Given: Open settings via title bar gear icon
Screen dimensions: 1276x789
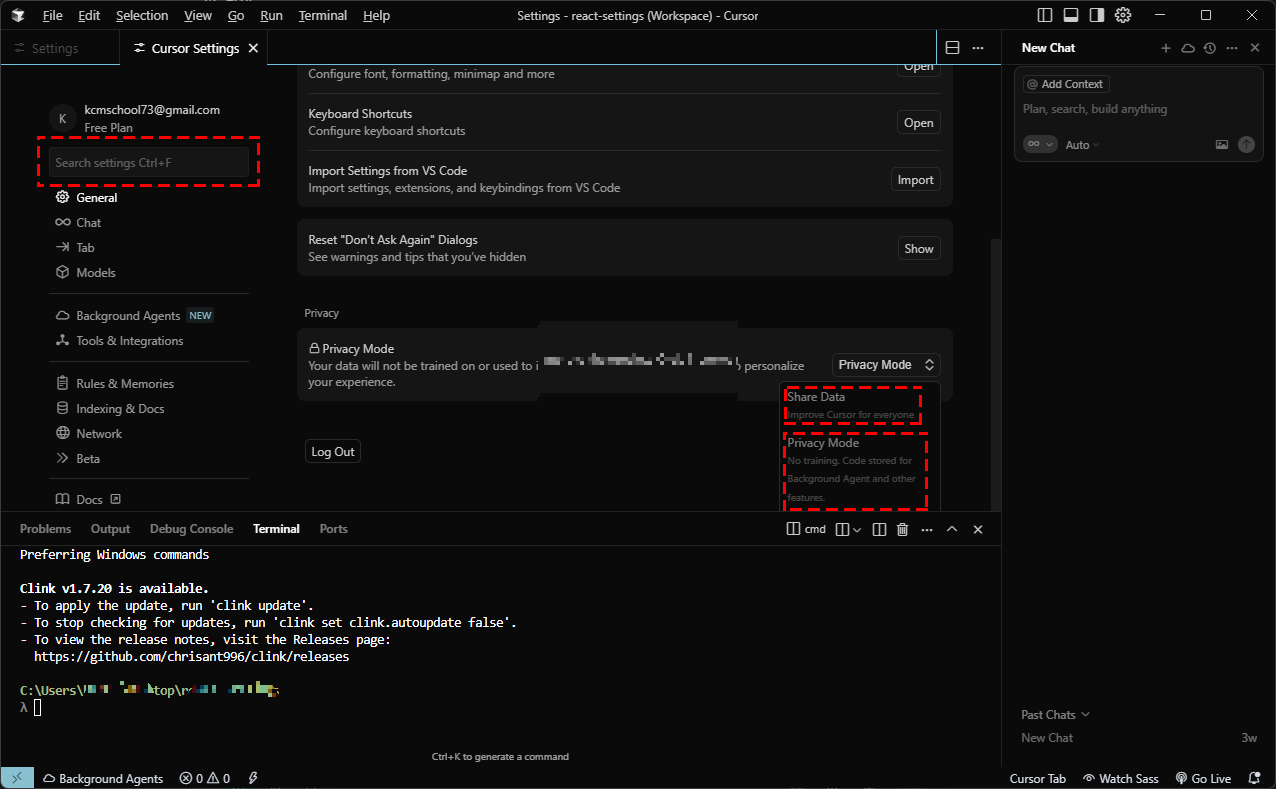Looking at the screenshot, I should (1123, 15).
